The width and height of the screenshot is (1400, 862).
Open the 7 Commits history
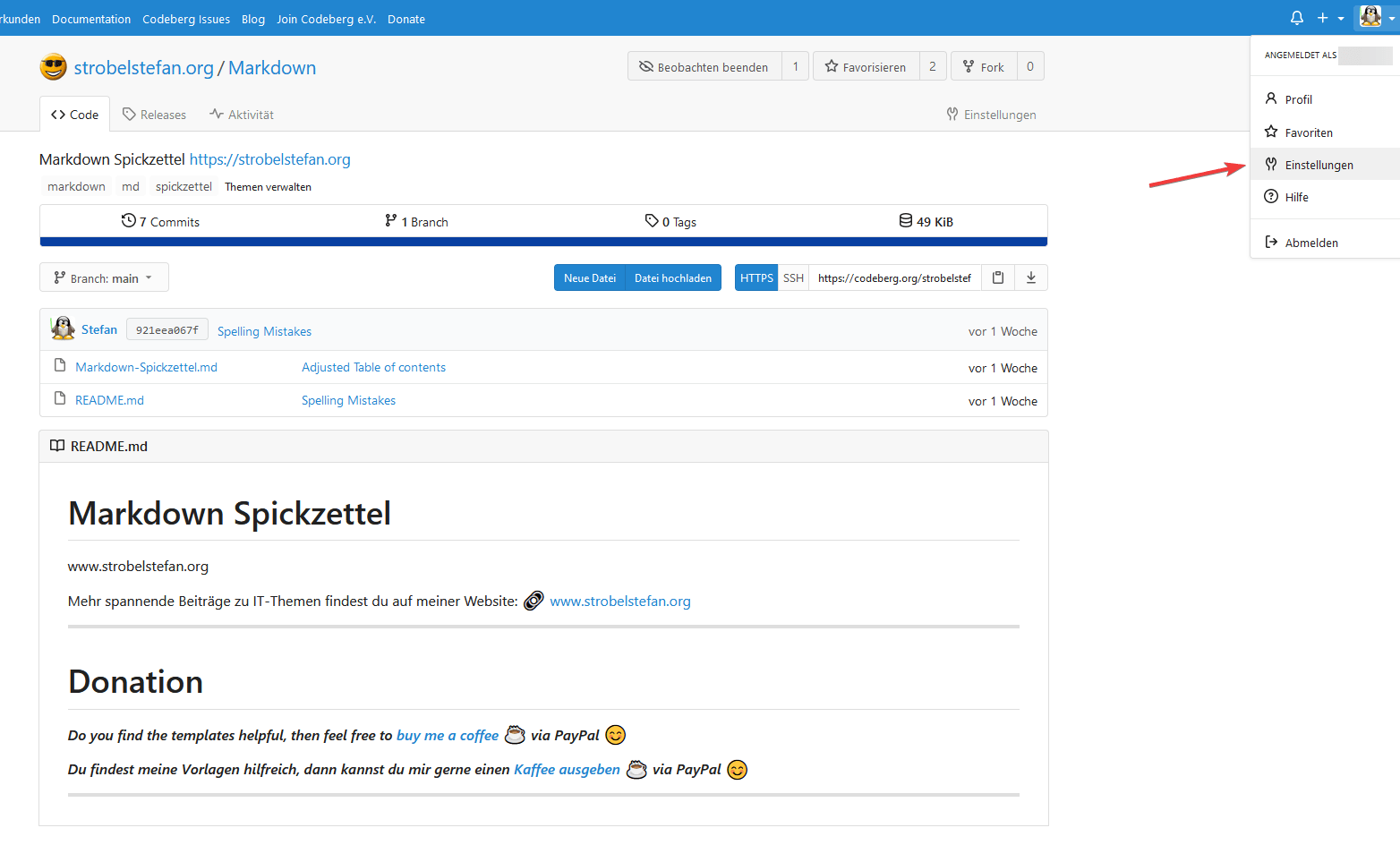161,222
